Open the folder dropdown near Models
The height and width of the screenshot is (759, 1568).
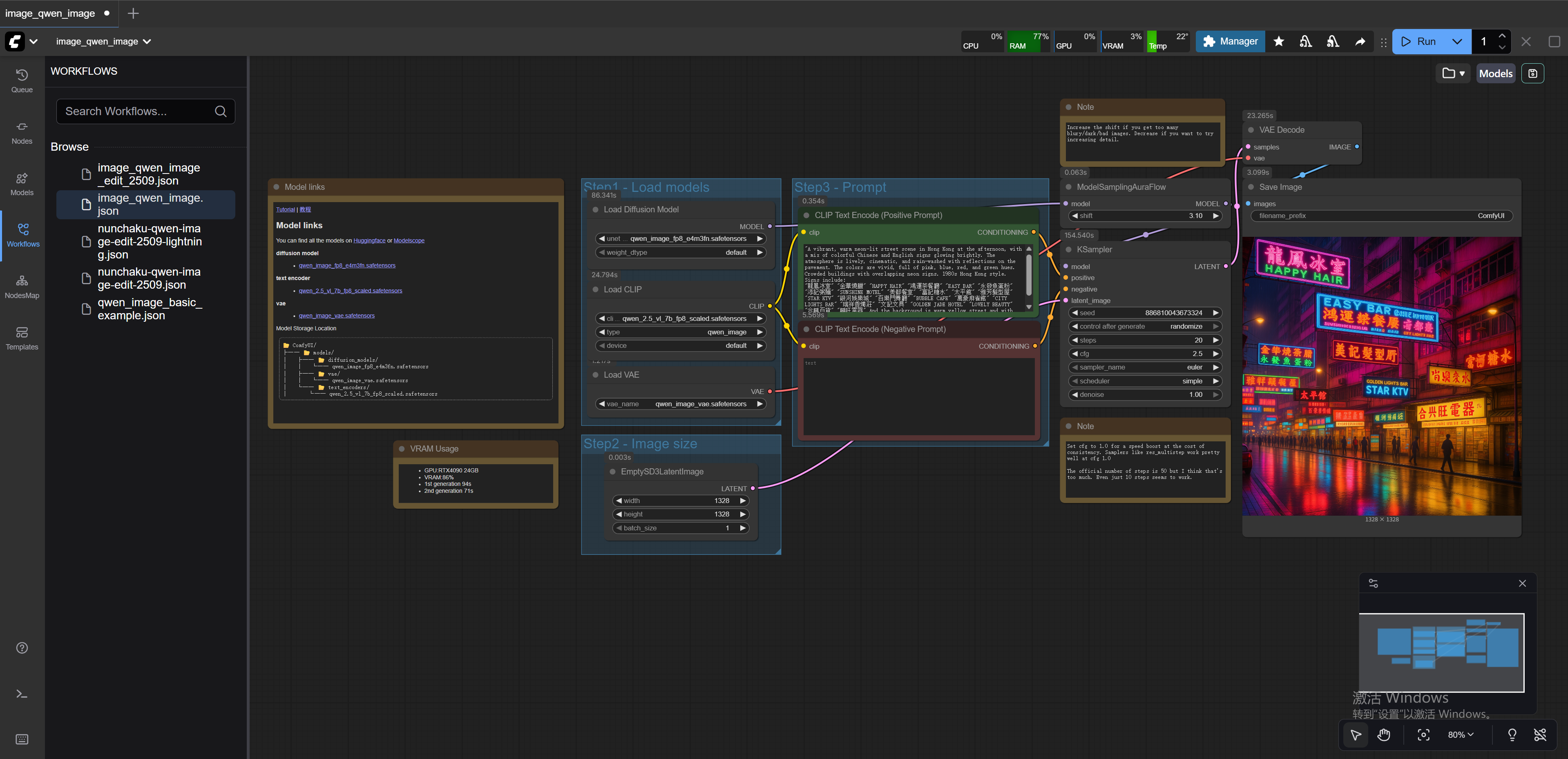pos(1453,73)
